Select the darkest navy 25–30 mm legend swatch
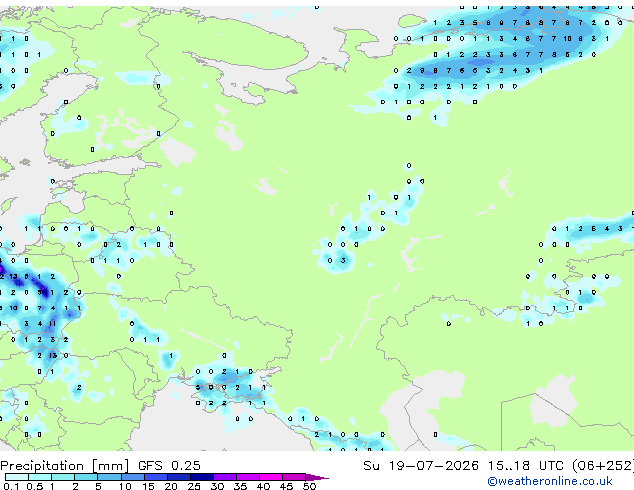Screen dimensions: 634x490 click(202, 477)
